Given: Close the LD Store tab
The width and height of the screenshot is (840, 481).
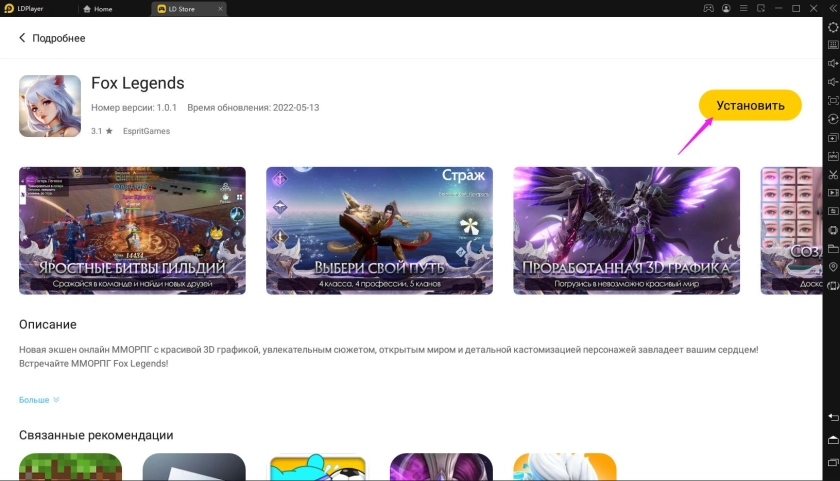Looking at the screenshot, I should pyautogui.click(x=220, y=8).
